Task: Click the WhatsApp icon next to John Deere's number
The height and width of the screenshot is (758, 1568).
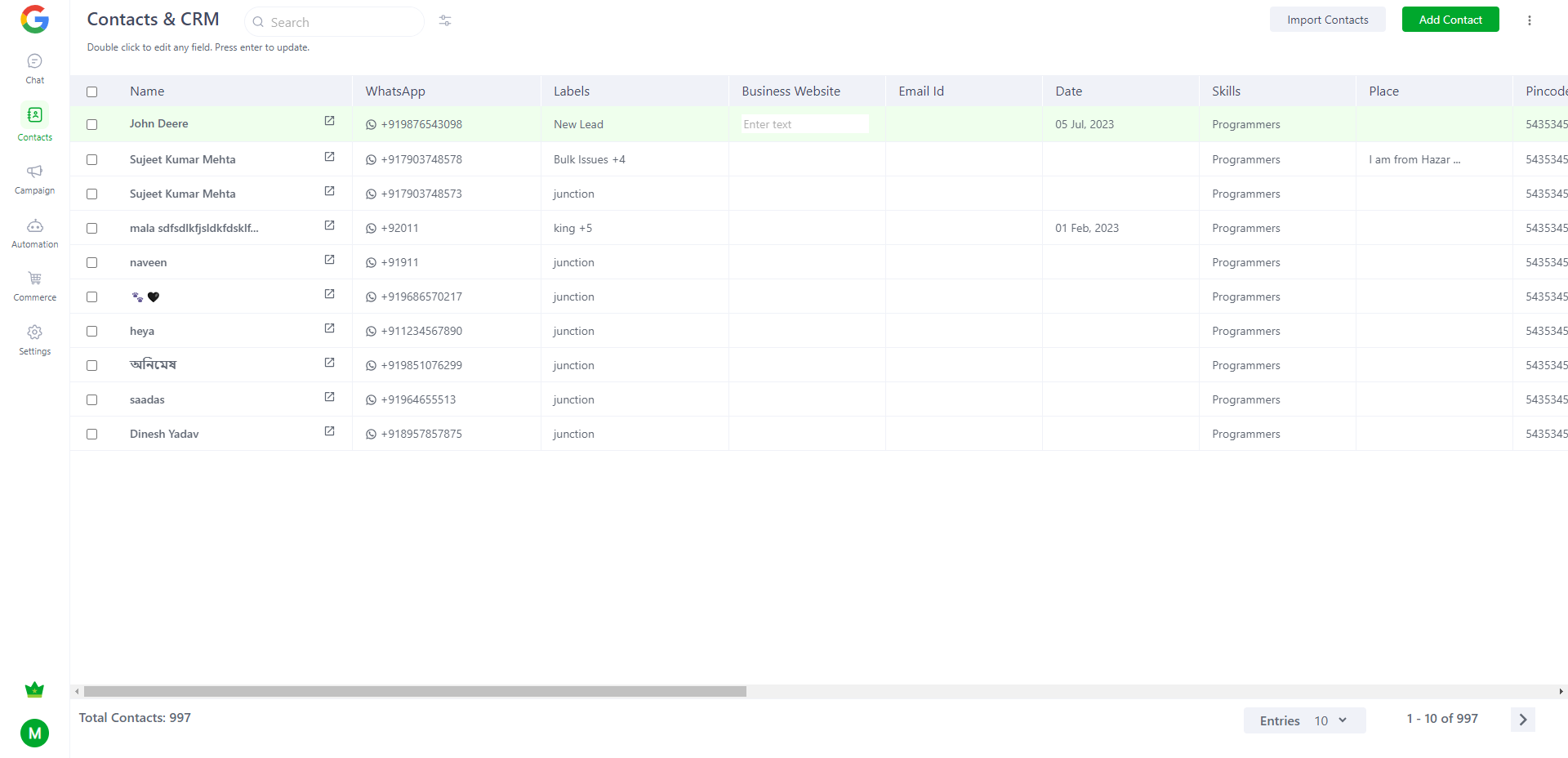Action: [370, 124]
